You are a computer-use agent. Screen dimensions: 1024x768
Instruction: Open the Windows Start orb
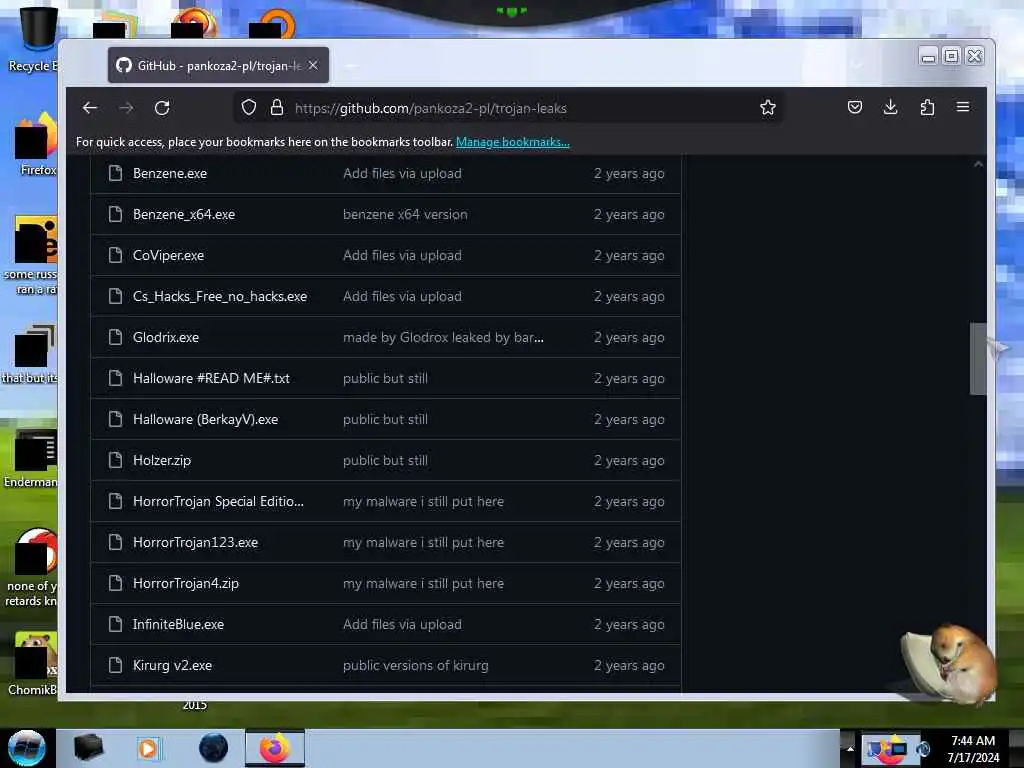[x=26, y=748]
